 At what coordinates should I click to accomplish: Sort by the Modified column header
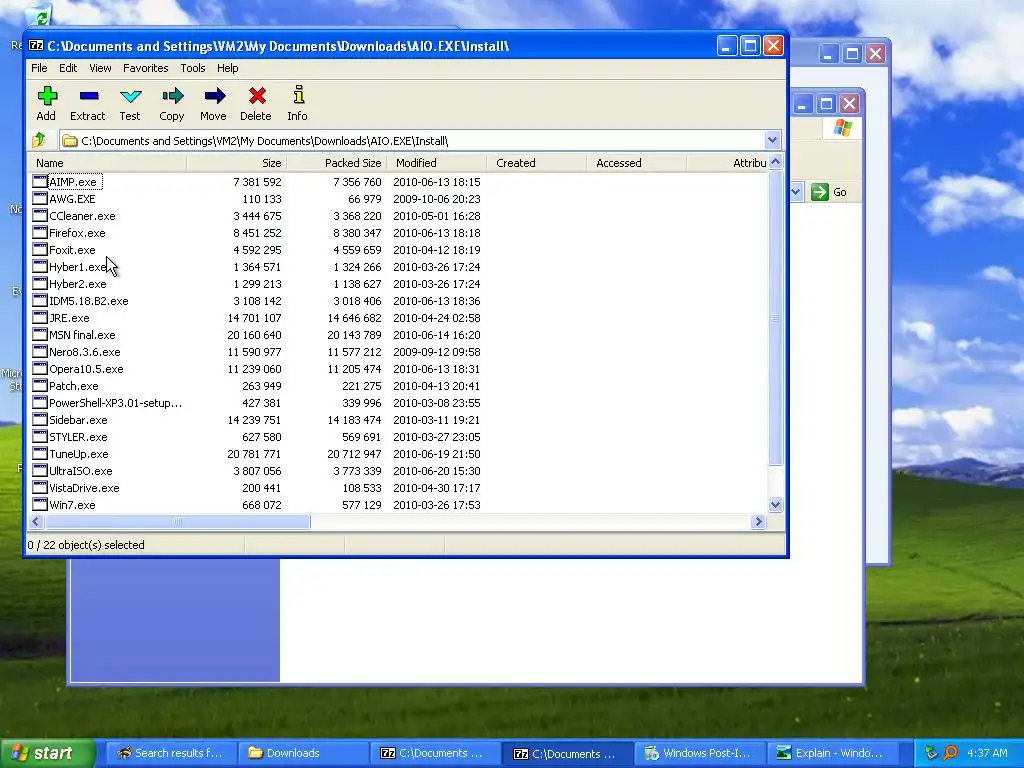click(x=436, y=163)
